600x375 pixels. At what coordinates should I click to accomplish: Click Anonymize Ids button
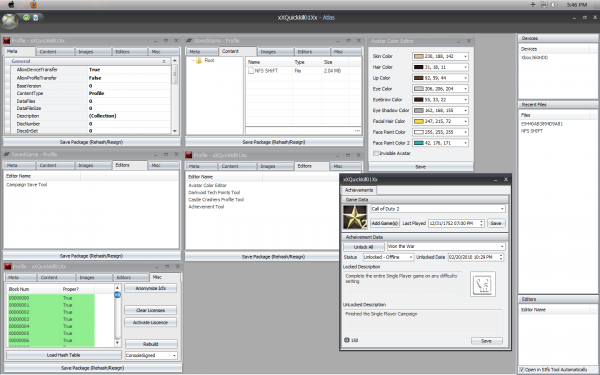[150, 288]
